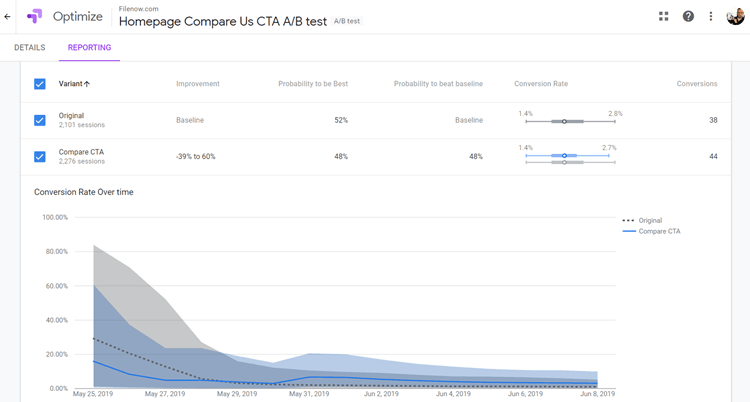
Task: Toggle the select-all variants checkbox
Action: [40, 84]
